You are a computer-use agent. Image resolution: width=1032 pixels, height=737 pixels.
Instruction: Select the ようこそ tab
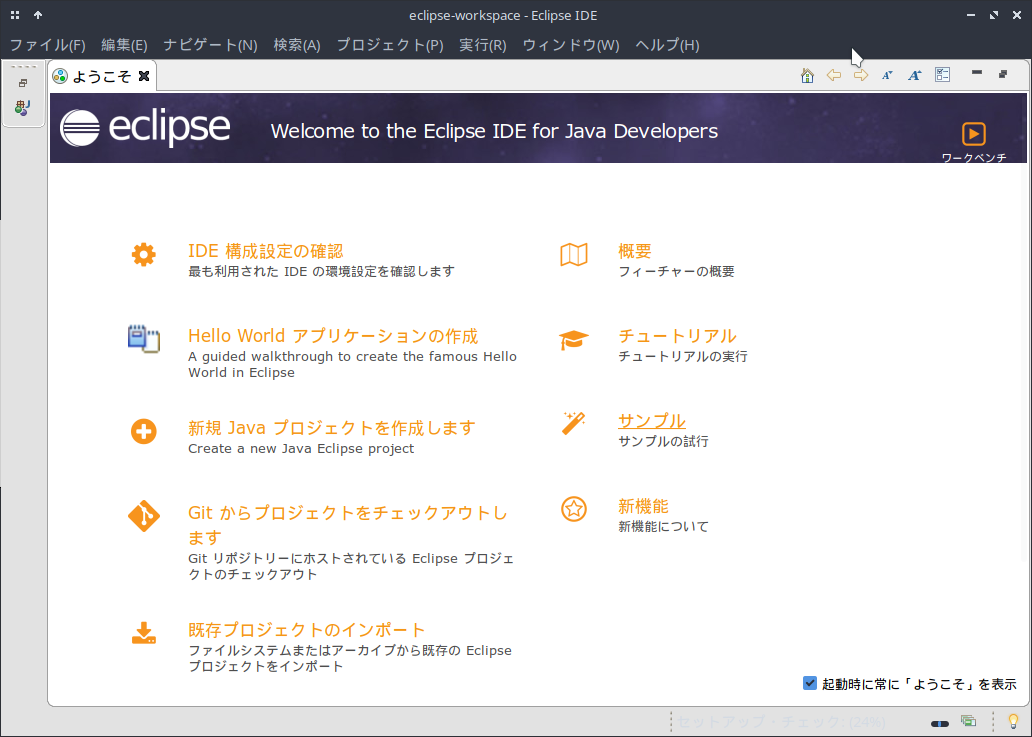[x=101, y=76]
